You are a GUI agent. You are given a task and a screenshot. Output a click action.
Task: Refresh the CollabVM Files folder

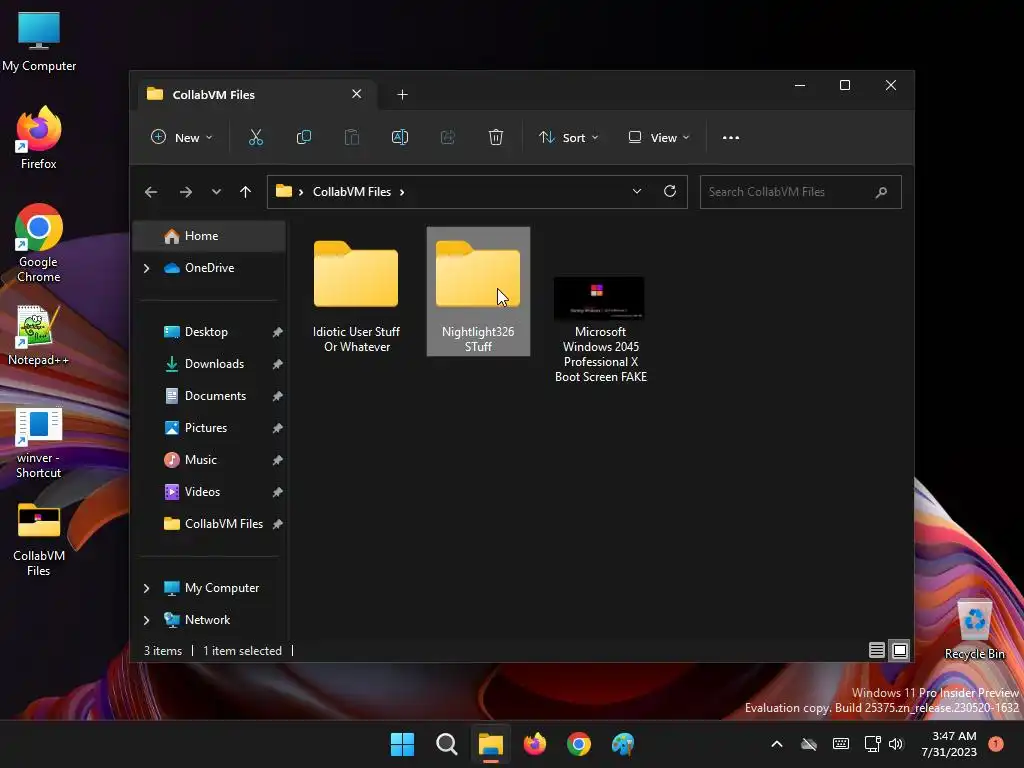tap(669, 191)
